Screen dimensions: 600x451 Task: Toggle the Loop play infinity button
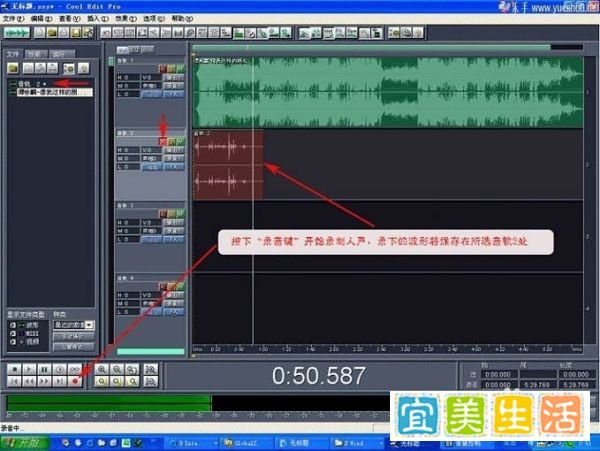(75, 370)
